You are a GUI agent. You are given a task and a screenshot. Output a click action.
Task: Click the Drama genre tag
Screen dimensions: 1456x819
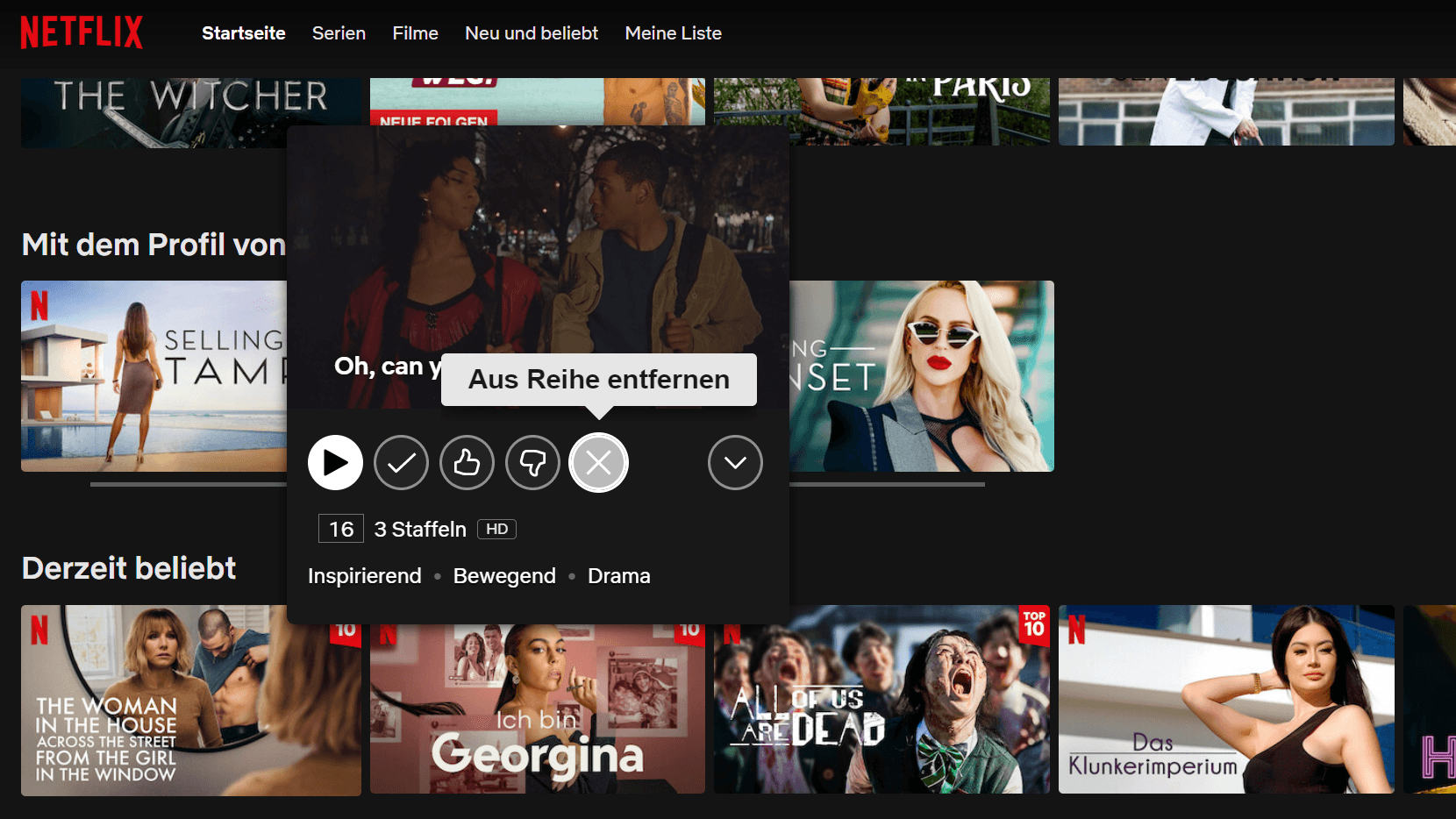[618, 576]
